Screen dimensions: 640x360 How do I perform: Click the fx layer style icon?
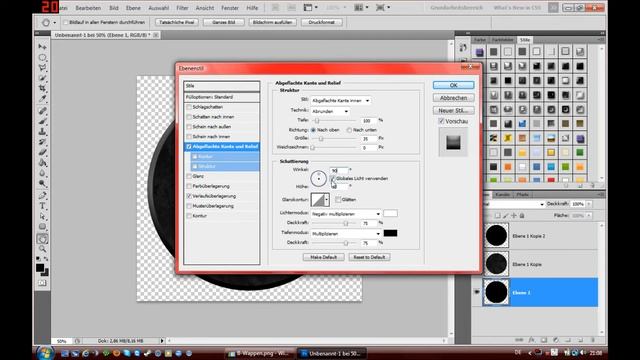[x=531, y=340]
